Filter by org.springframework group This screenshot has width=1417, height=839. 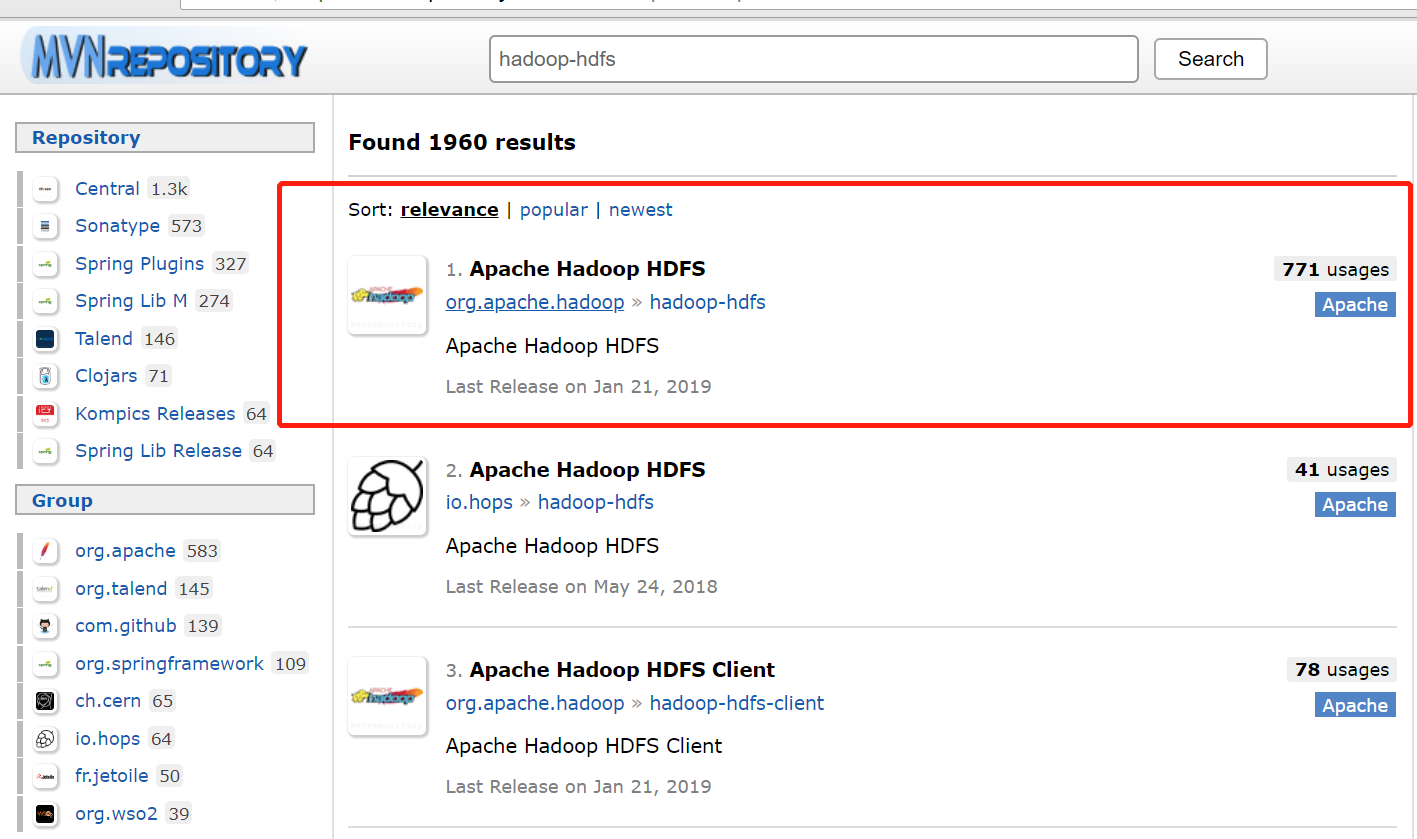point(169,664)
